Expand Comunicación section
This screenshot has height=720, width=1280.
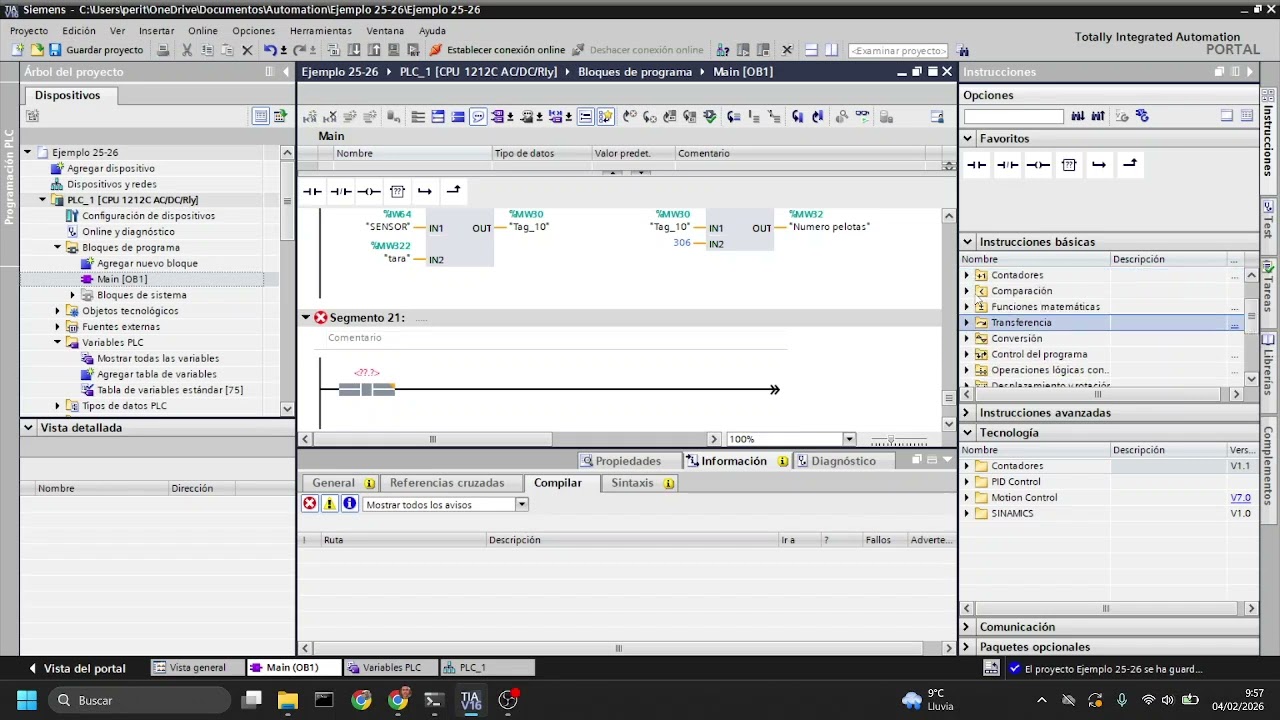point(968,627)
